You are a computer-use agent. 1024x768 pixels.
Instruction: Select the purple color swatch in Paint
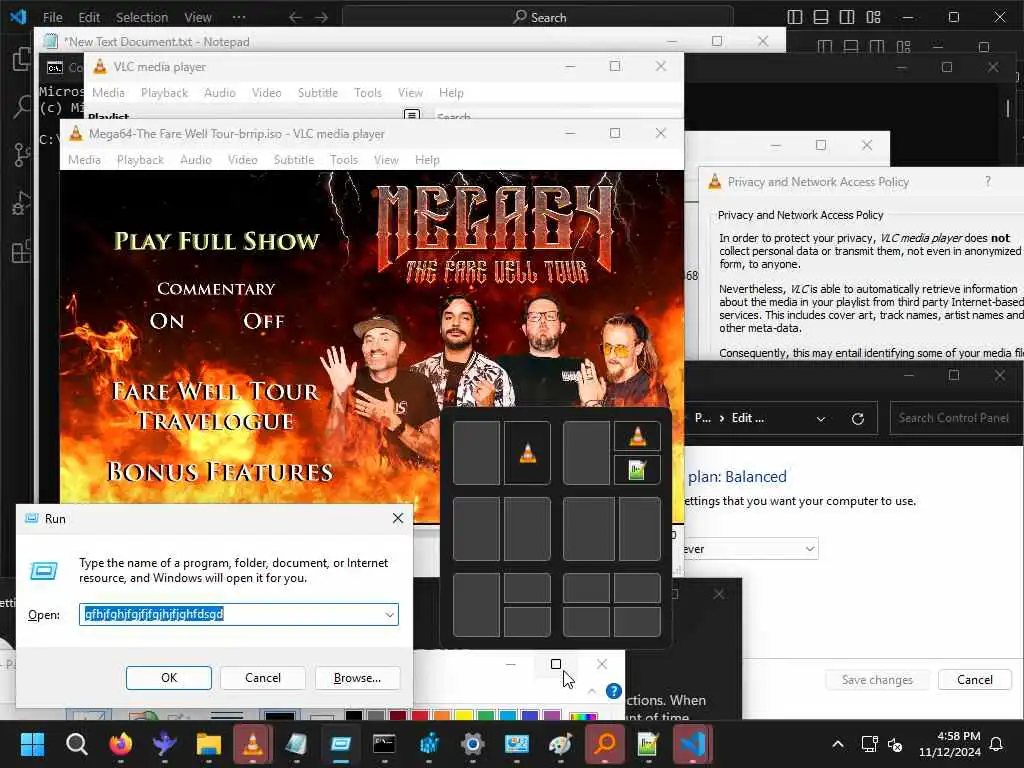(x=552, y=715)
